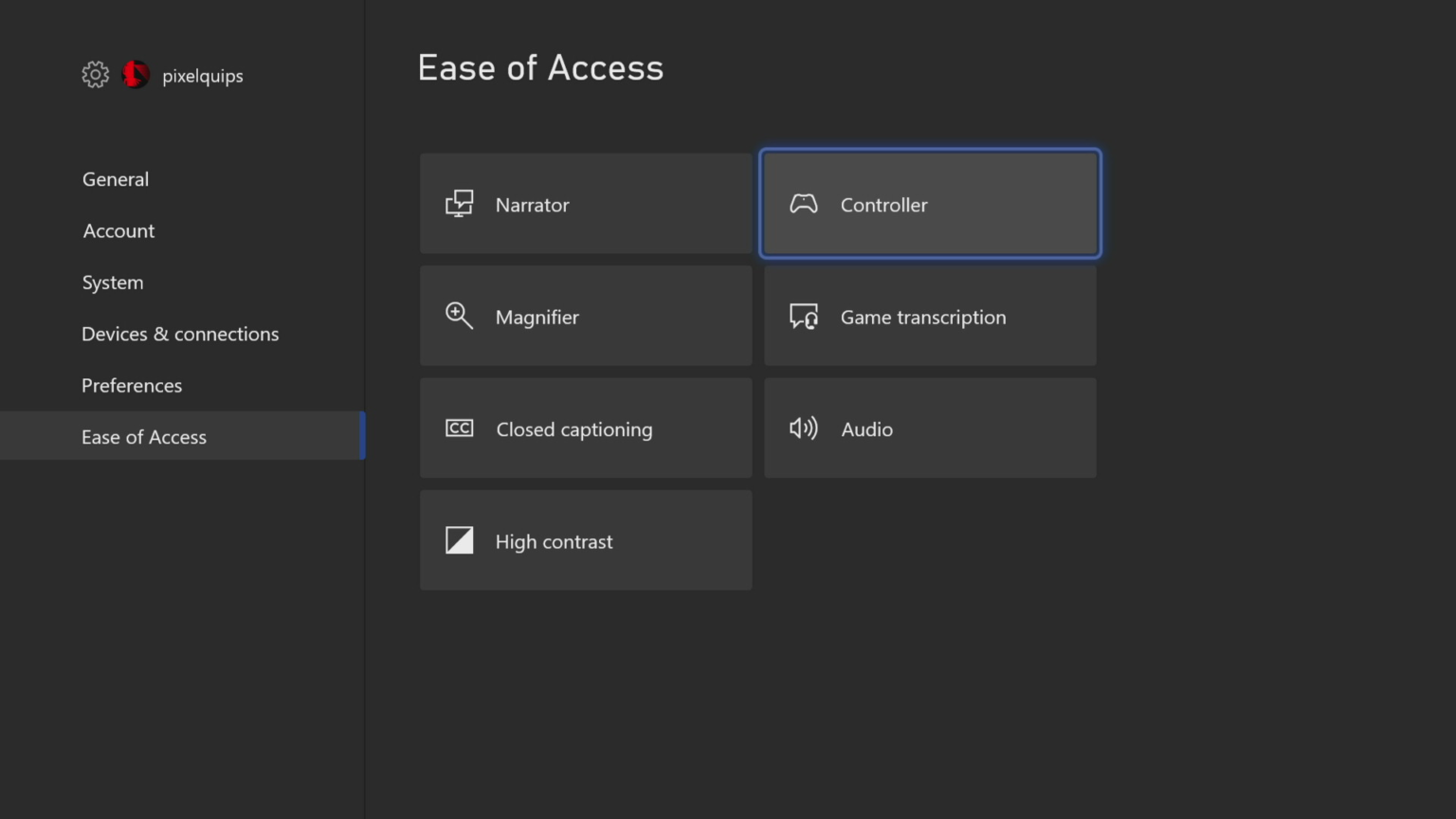Select the Controller accessibility icon

pos(803,204)
